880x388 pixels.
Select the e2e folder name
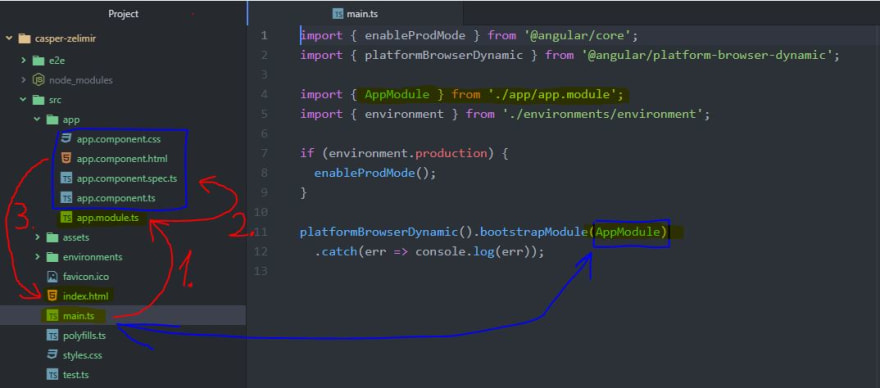coord(57,61)
